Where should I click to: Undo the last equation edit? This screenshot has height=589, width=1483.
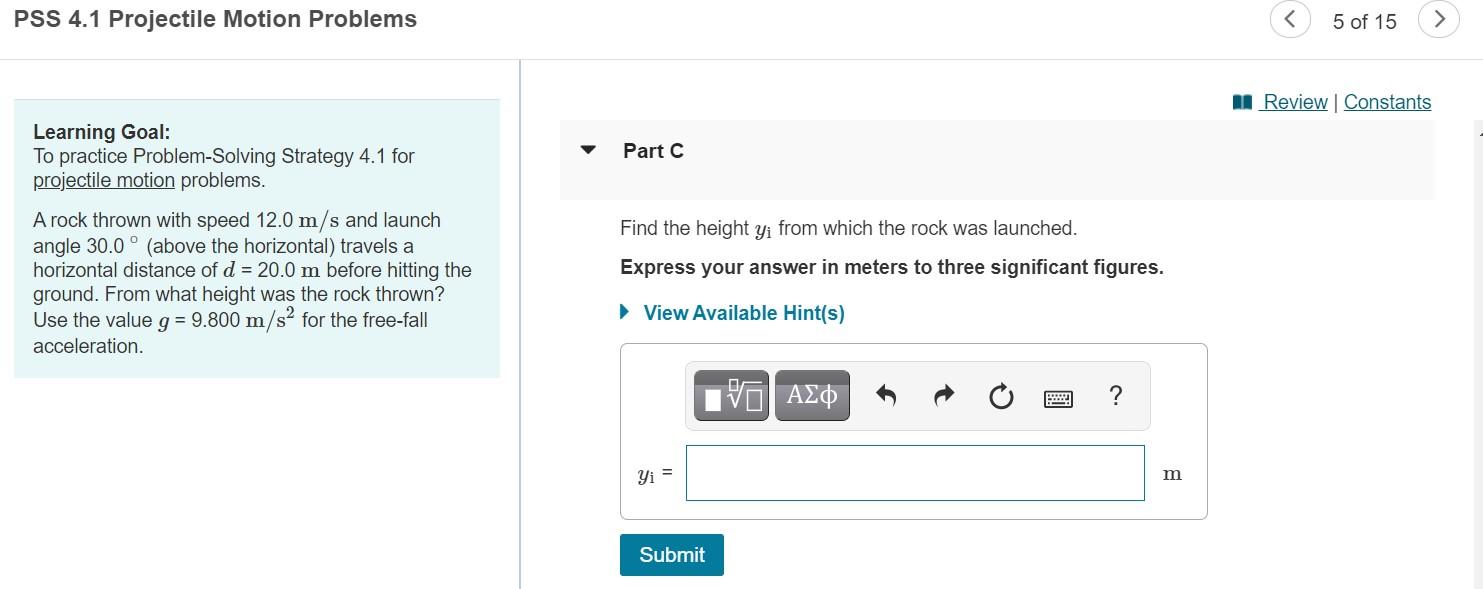point(886,395)
